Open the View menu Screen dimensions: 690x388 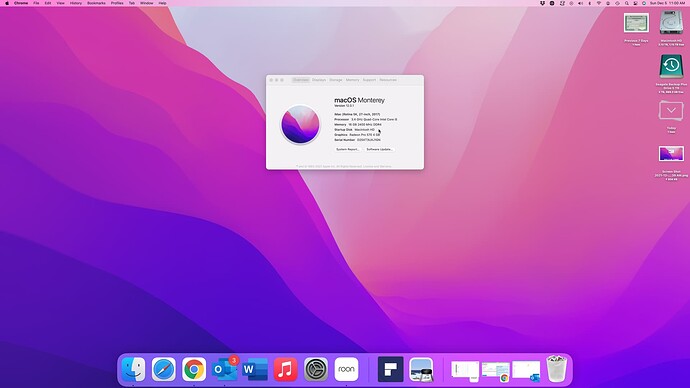(60, 3)
